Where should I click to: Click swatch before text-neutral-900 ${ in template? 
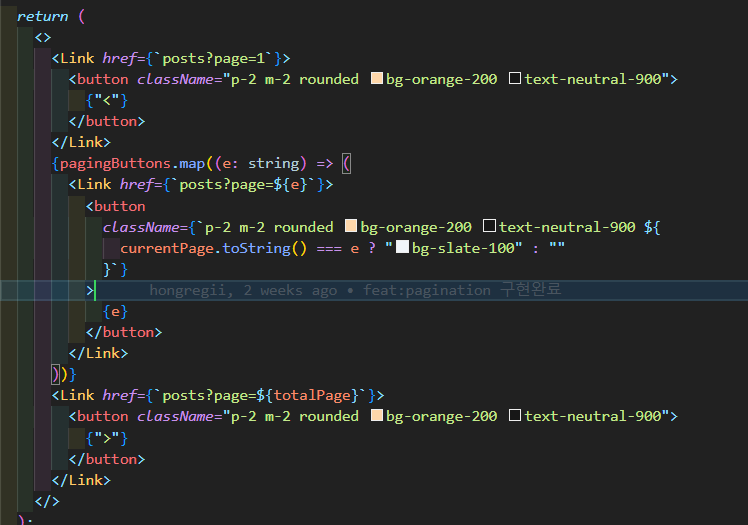489,226
